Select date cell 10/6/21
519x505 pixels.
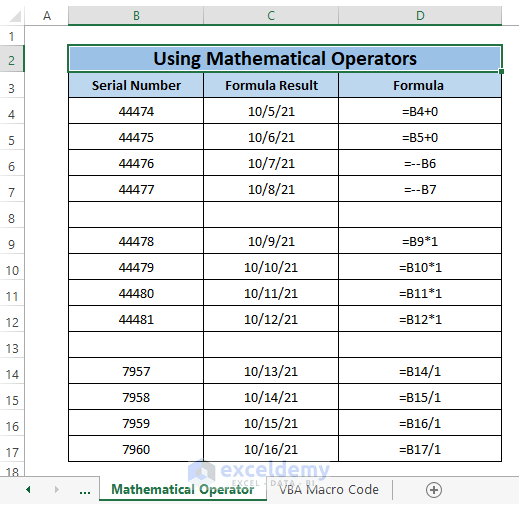click(271, 137)
